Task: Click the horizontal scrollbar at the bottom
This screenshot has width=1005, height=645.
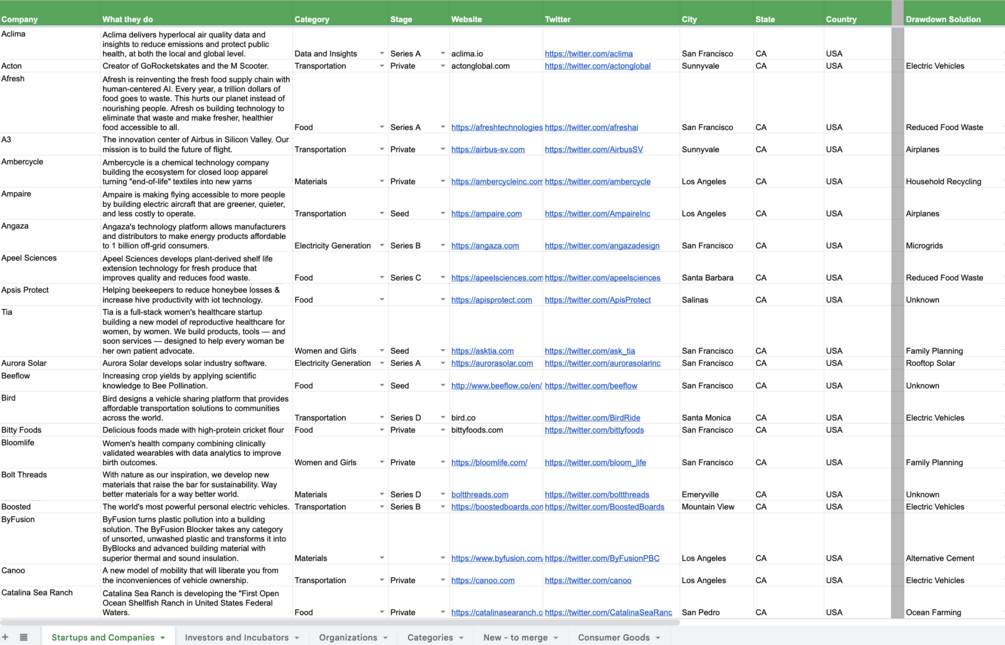Action: click(x=340, y=622)
